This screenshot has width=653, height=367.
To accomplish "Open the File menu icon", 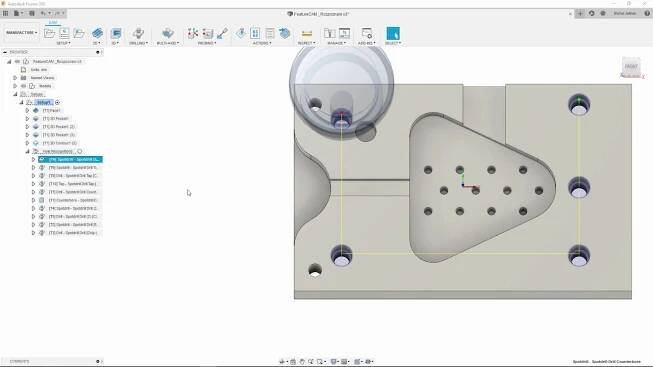I will click(17, 13).
